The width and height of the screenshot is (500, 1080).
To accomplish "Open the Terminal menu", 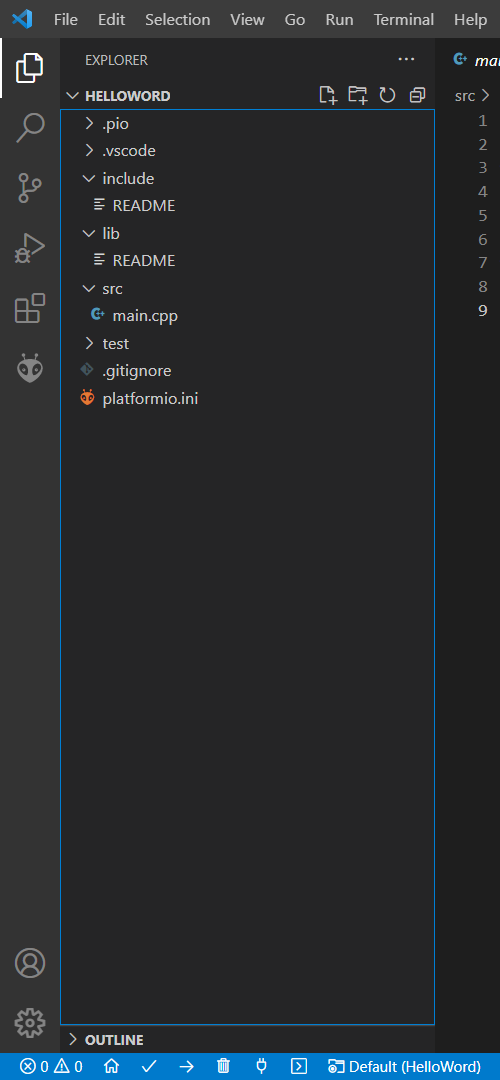I will (x=404, y=19).
